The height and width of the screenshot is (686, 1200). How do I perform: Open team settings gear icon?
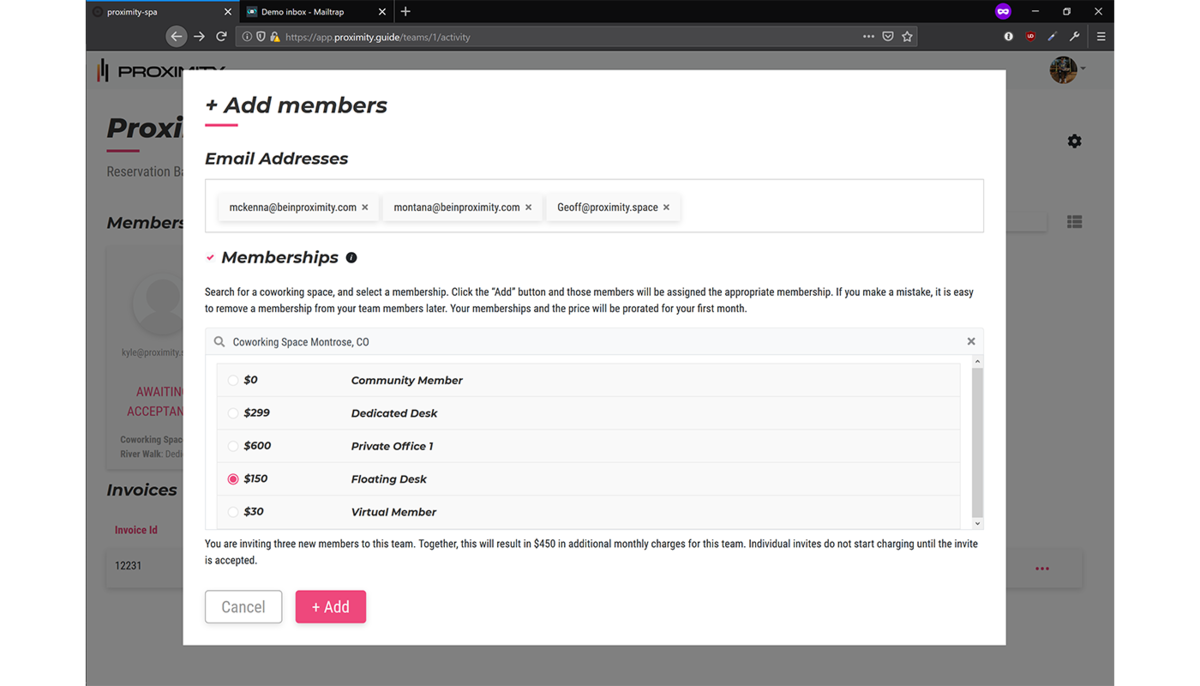click(1074, 141)
